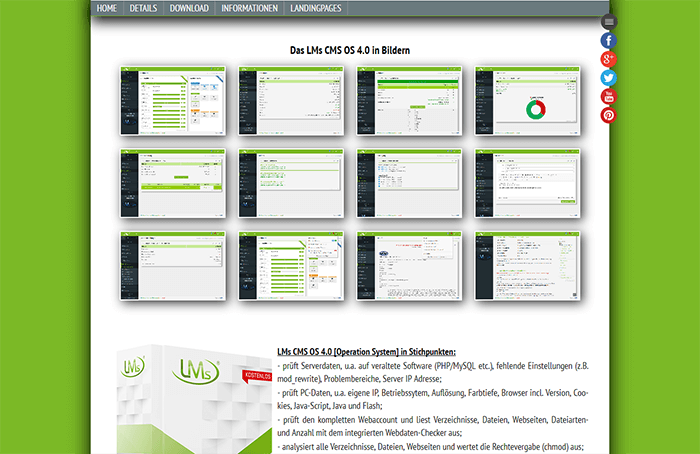Viewport: 700px width, 454px height.
Task: Open third-row thumbnail with red text and badge
Action: (409, 266)
